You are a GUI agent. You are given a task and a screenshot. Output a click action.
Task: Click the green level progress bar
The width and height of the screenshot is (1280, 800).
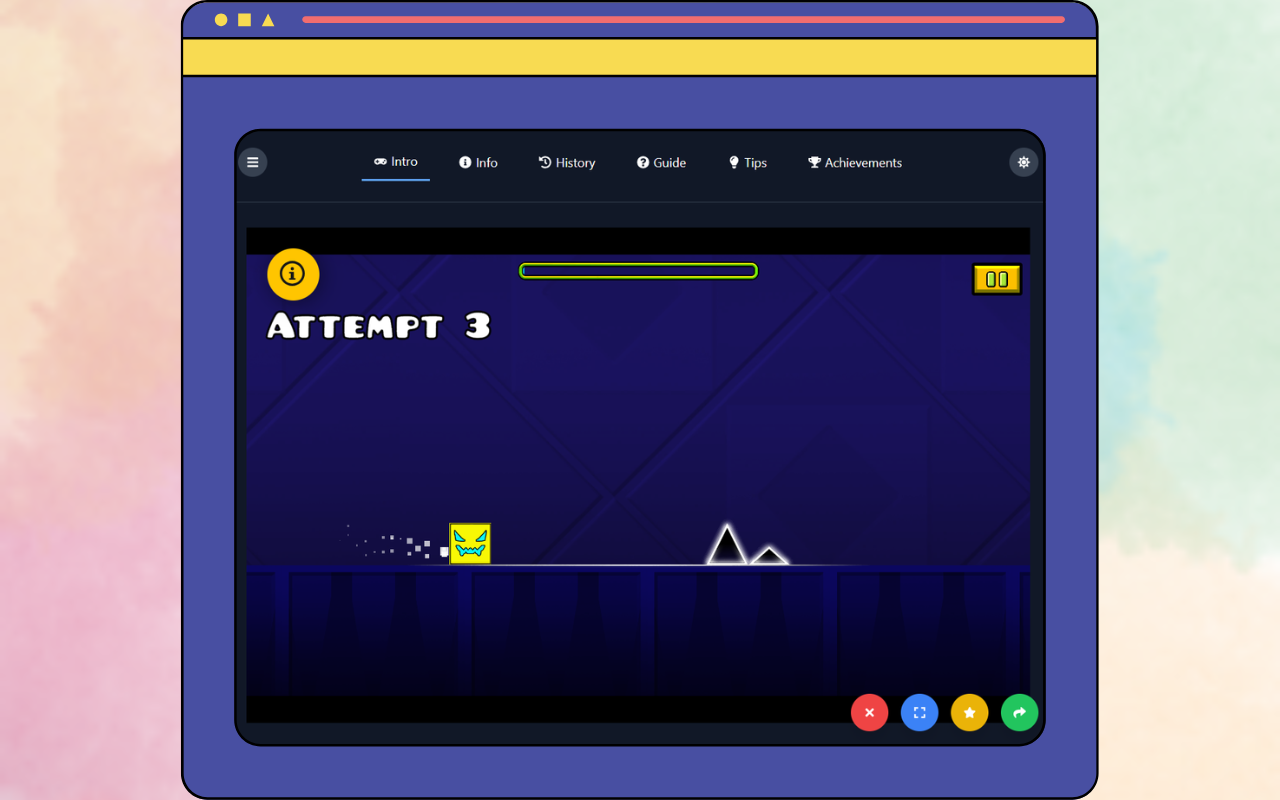638,270
